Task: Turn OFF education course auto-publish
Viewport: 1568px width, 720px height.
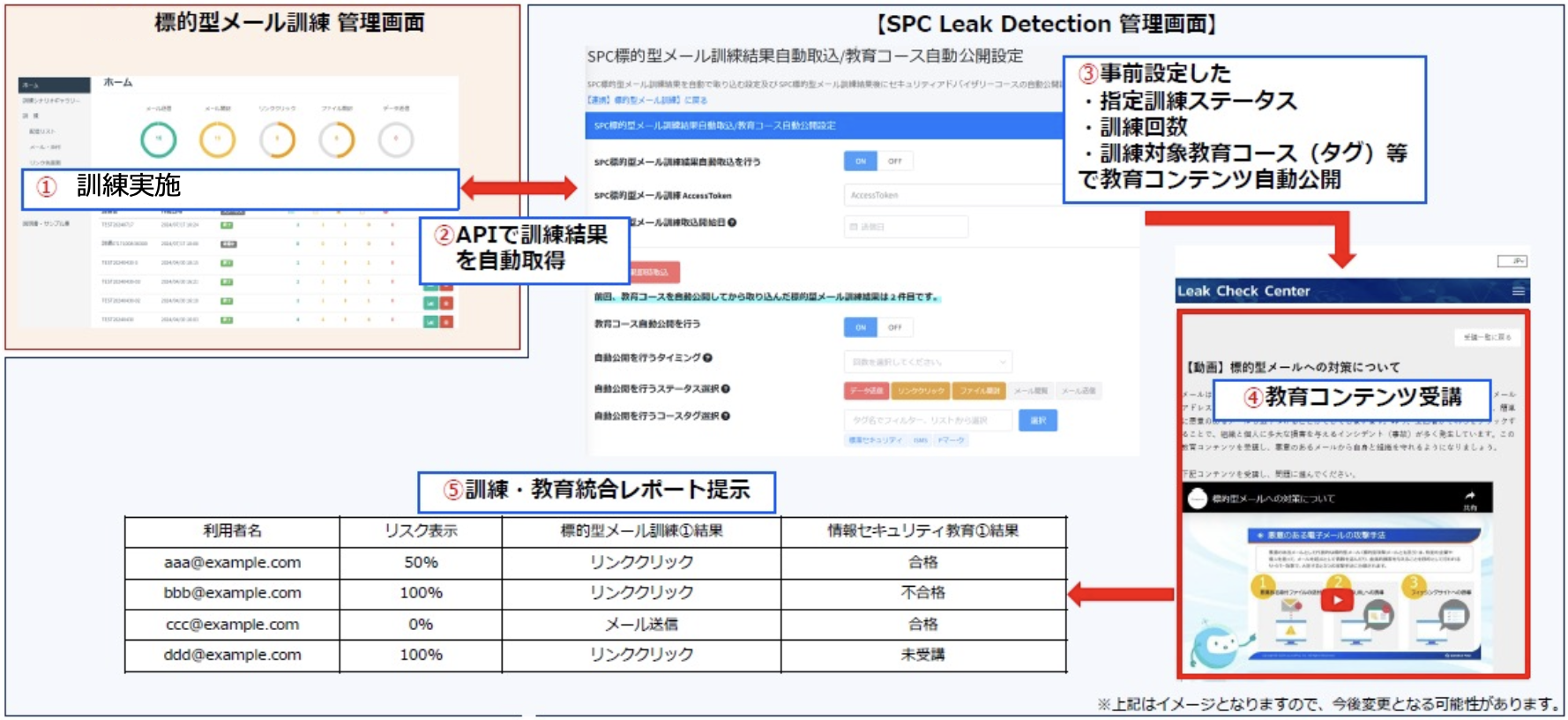Action: pos(895,327)
